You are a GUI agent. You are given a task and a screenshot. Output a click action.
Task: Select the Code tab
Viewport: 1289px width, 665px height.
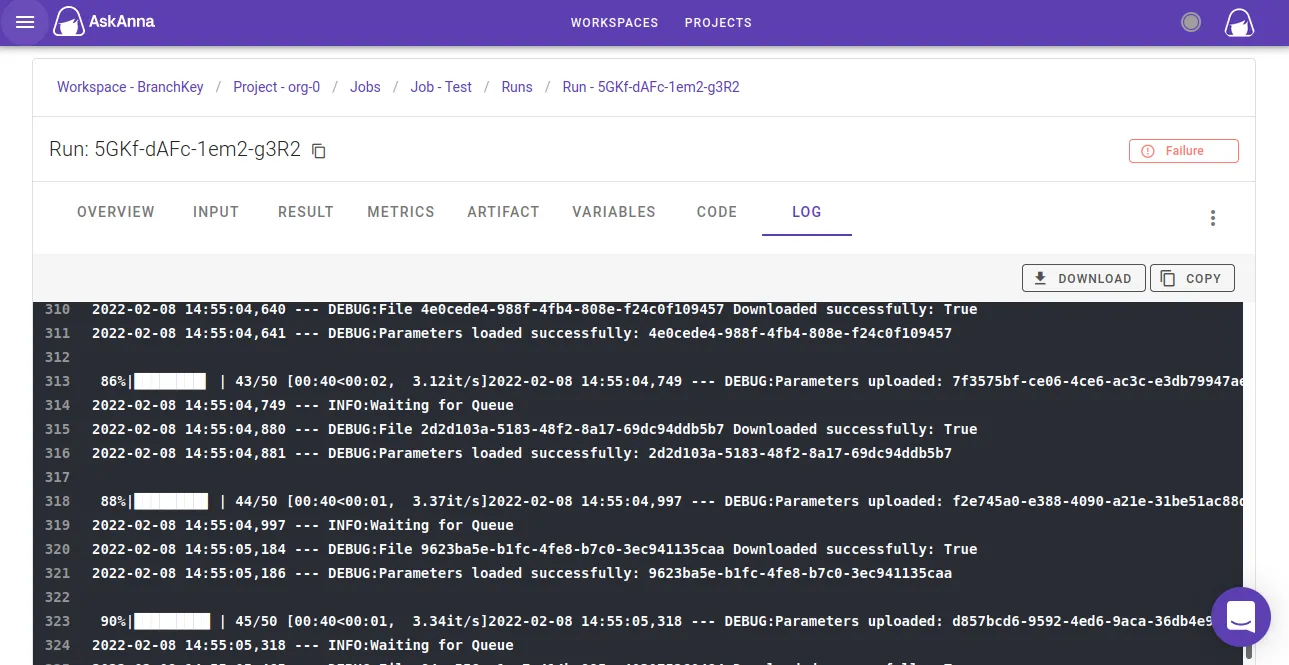tap(716, 212)
